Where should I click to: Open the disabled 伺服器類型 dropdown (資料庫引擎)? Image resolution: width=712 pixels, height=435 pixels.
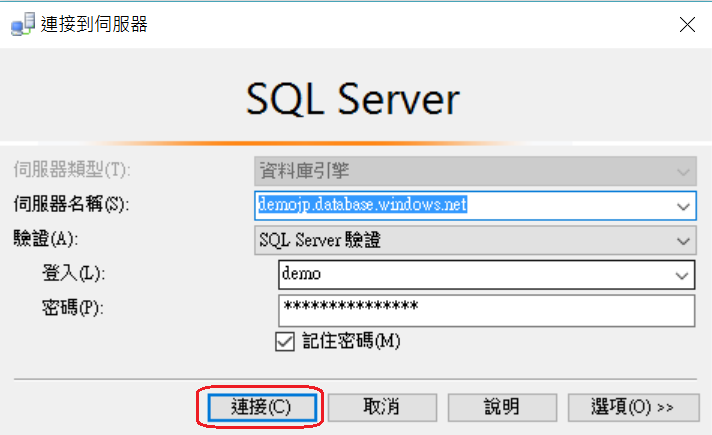(x=475, y=171)
